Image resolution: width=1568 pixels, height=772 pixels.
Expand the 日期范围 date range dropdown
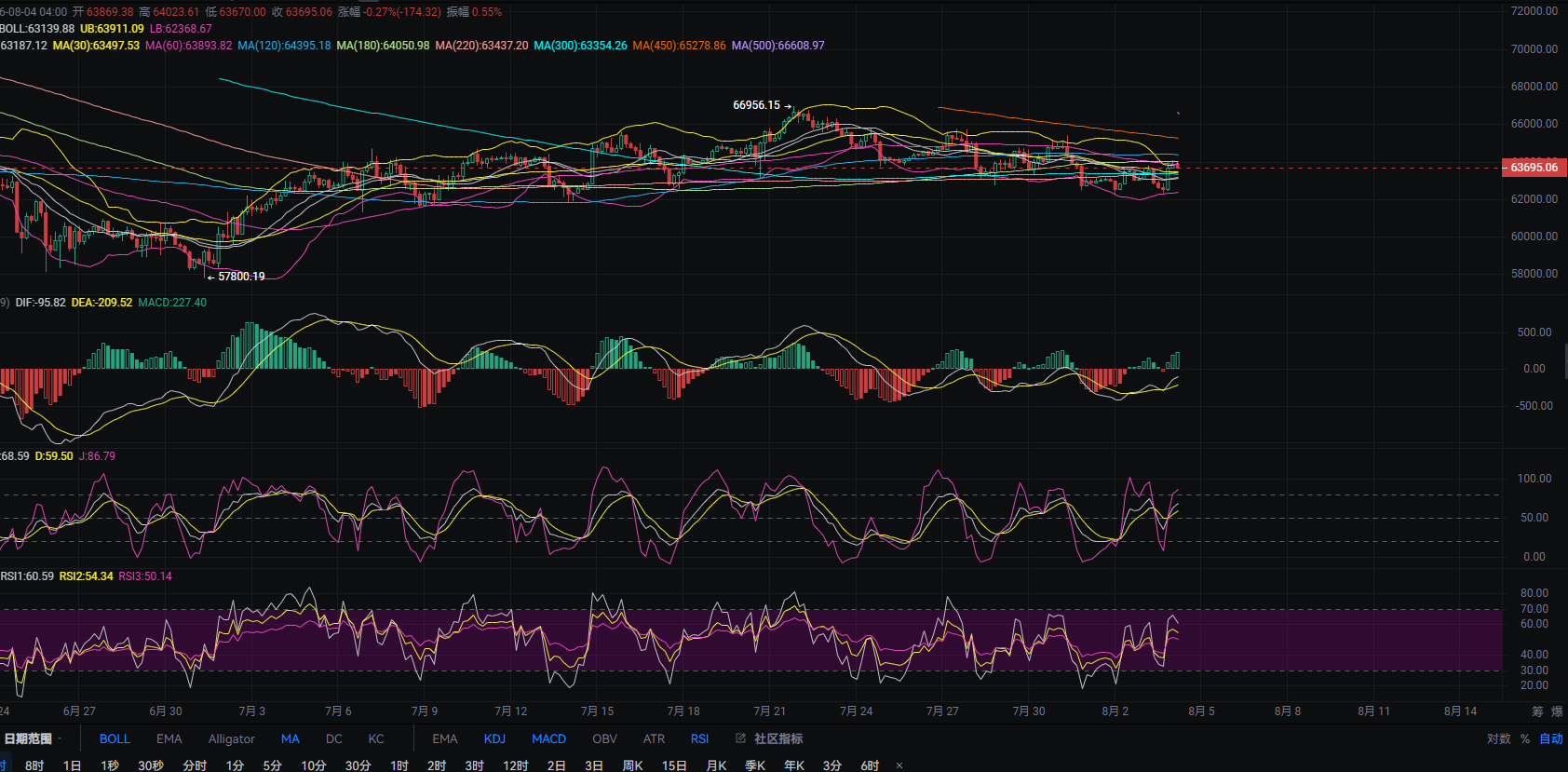tap(33, 738)
